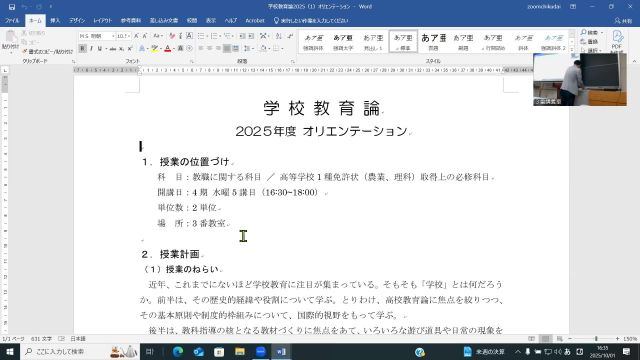Click the yellow highlight color button

[x=155, y=49]
